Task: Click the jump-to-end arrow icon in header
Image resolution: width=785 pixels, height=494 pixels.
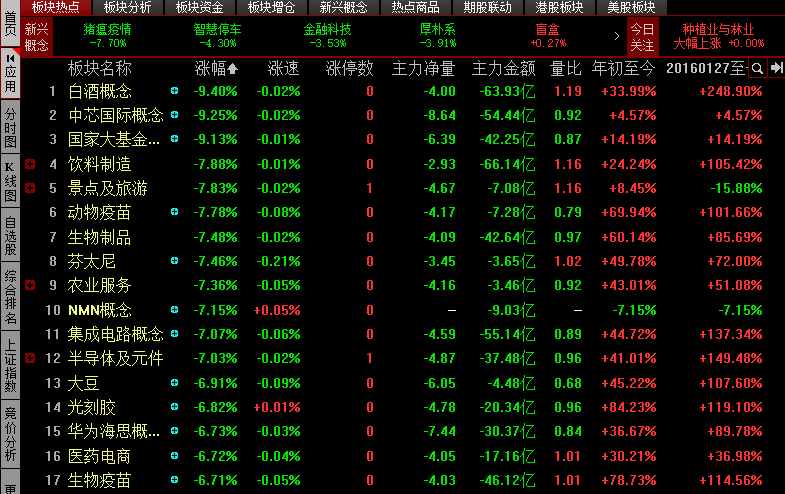Action: coord(776,68)
